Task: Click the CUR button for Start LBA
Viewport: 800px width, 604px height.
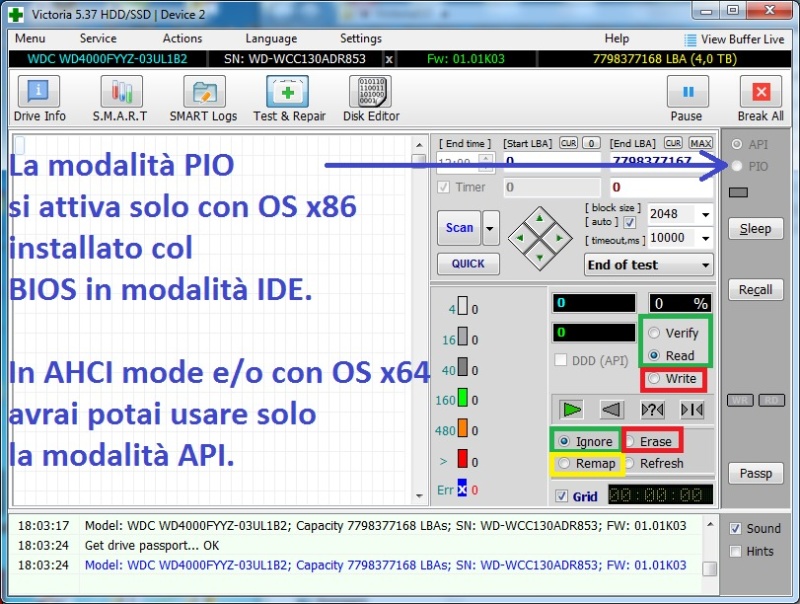Action: [x=568, y=143]
